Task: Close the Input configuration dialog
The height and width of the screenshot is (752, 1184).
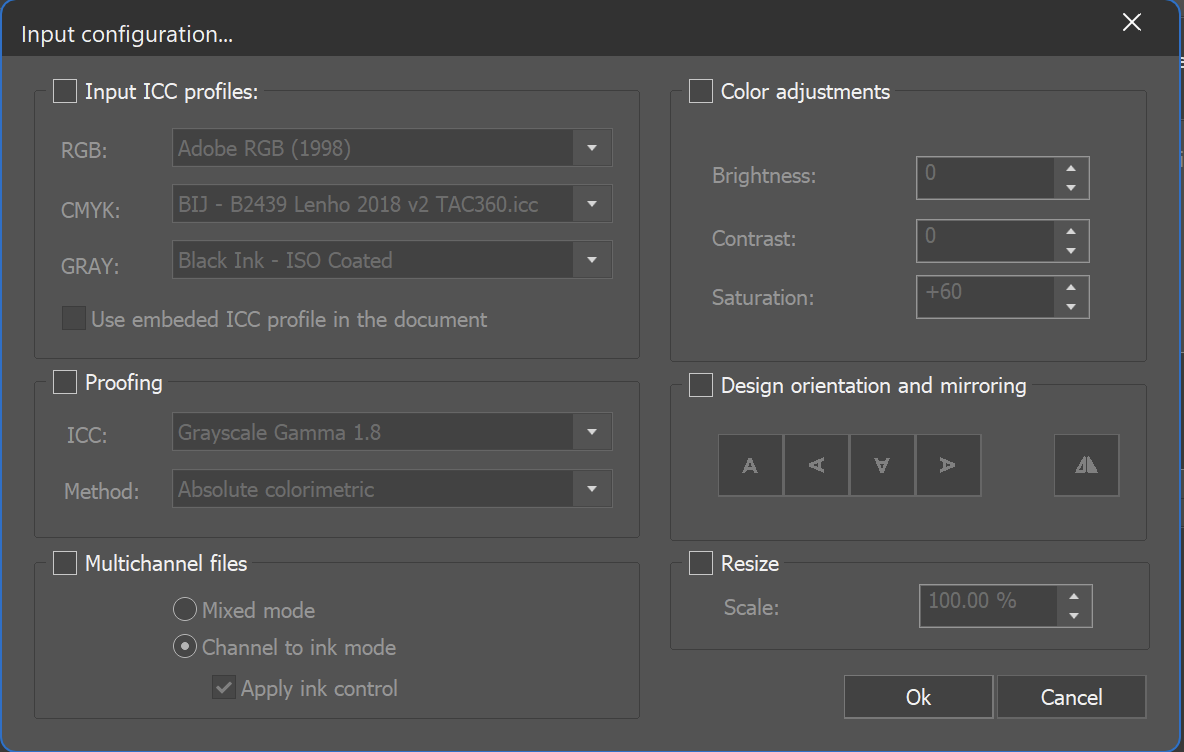Action: pos(1131,23)
